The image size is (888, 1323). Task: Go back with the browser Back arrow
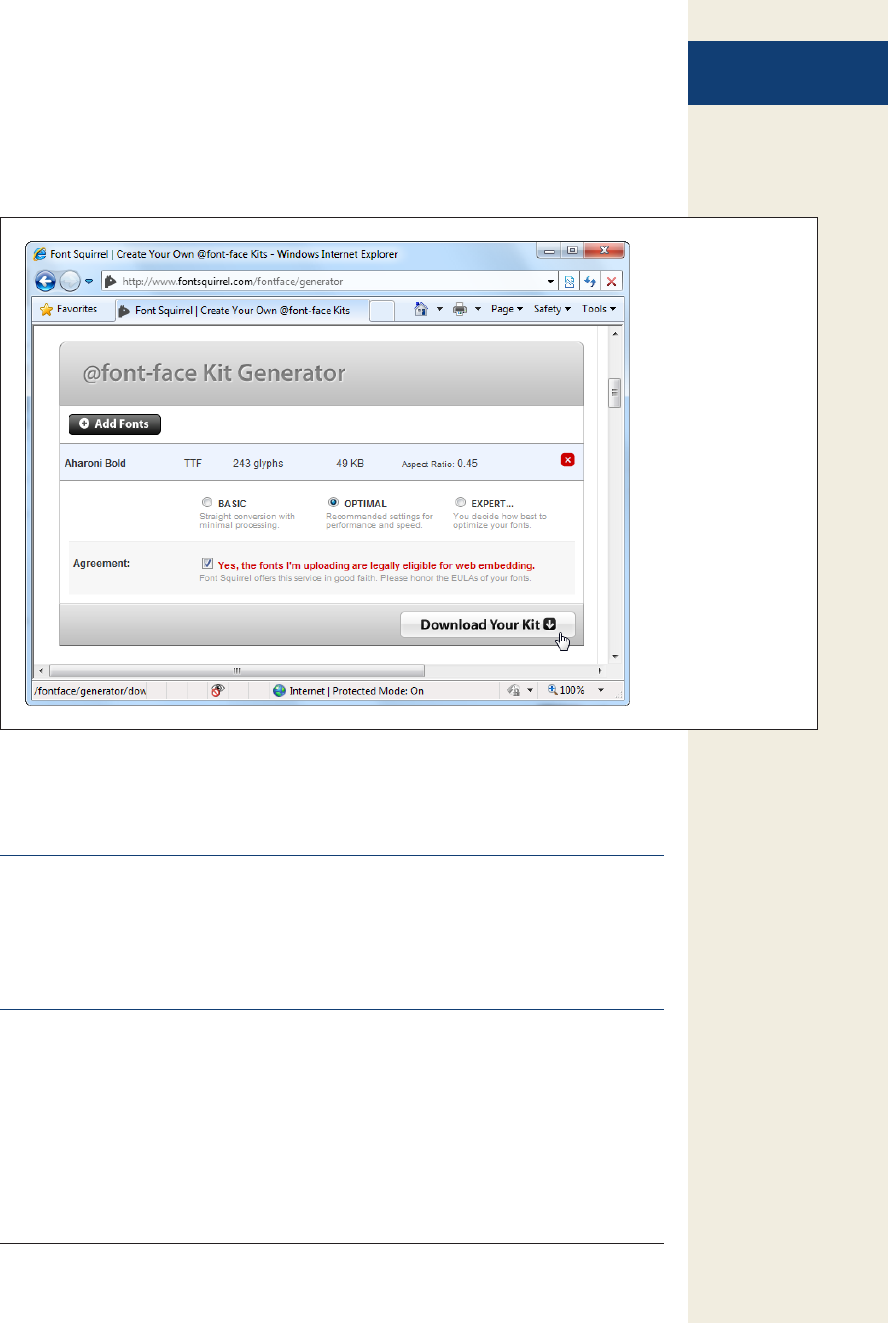click(45, 281)
